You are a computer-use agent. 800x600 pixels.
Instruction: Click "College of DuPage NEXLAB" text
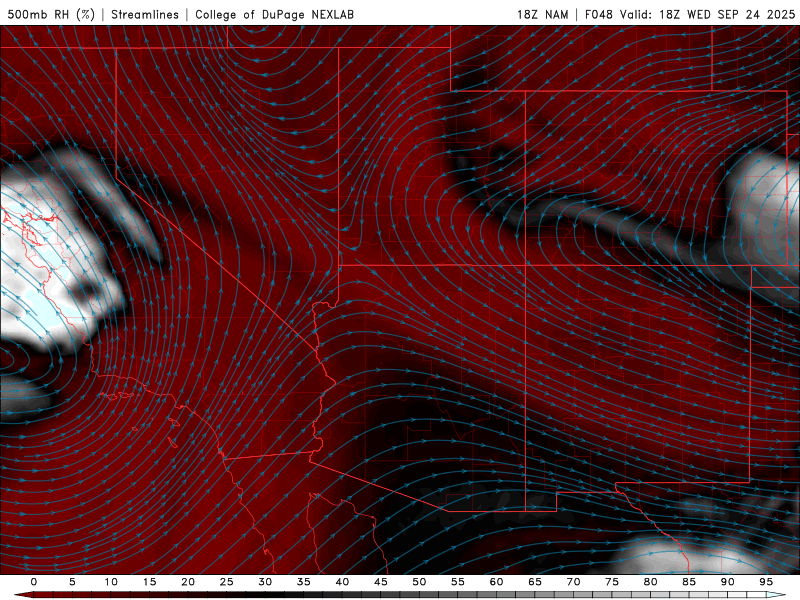pos(274,14)
